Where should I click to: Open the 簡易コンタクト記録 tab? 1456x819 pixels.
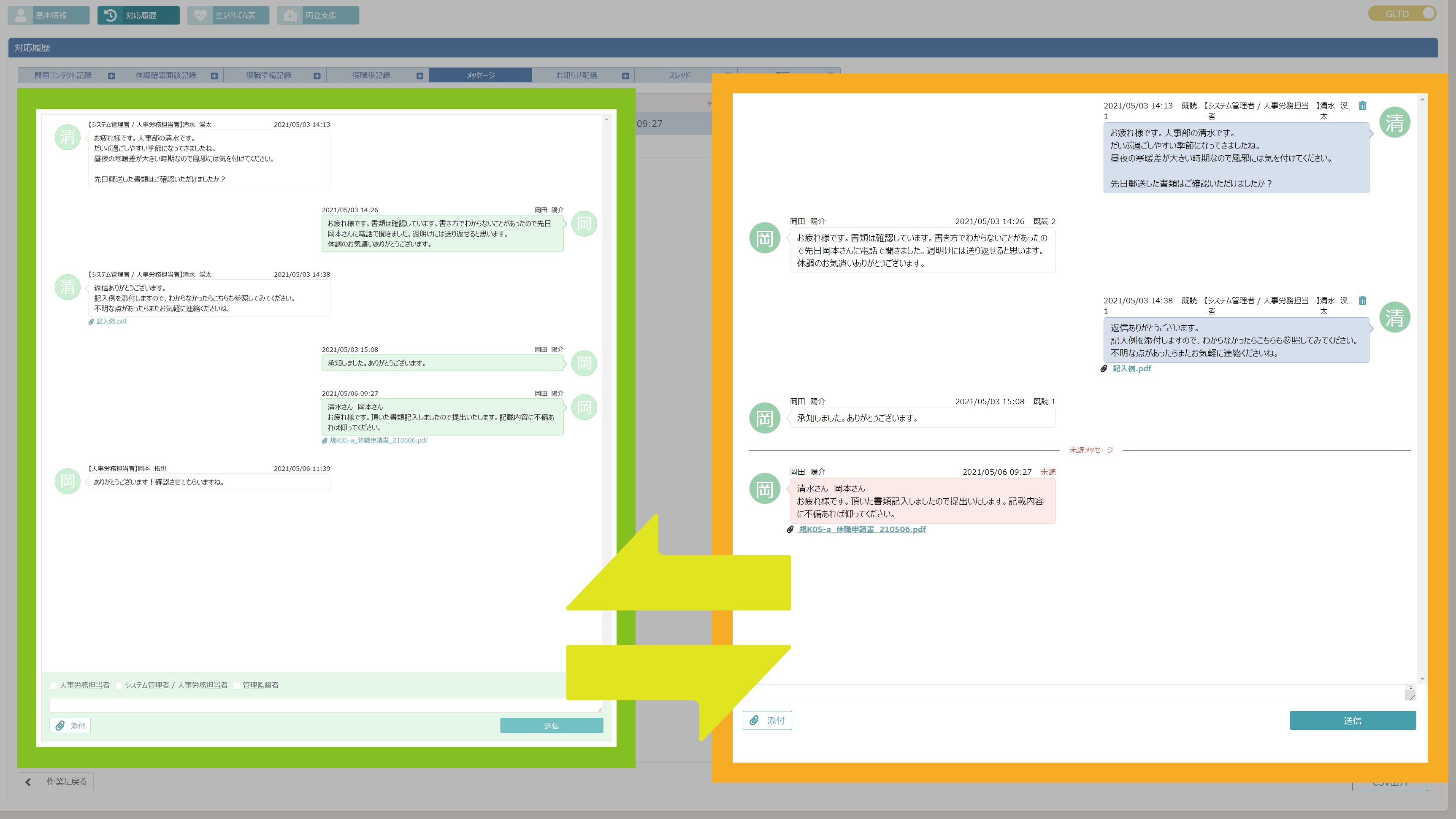(x=63, y=75)
